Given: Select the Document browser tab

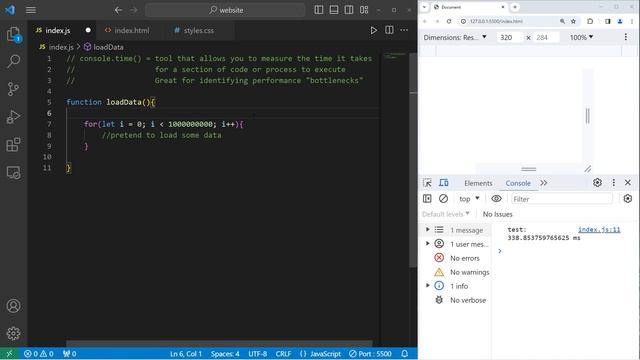Looking at the screenshot, I should 469,7.
